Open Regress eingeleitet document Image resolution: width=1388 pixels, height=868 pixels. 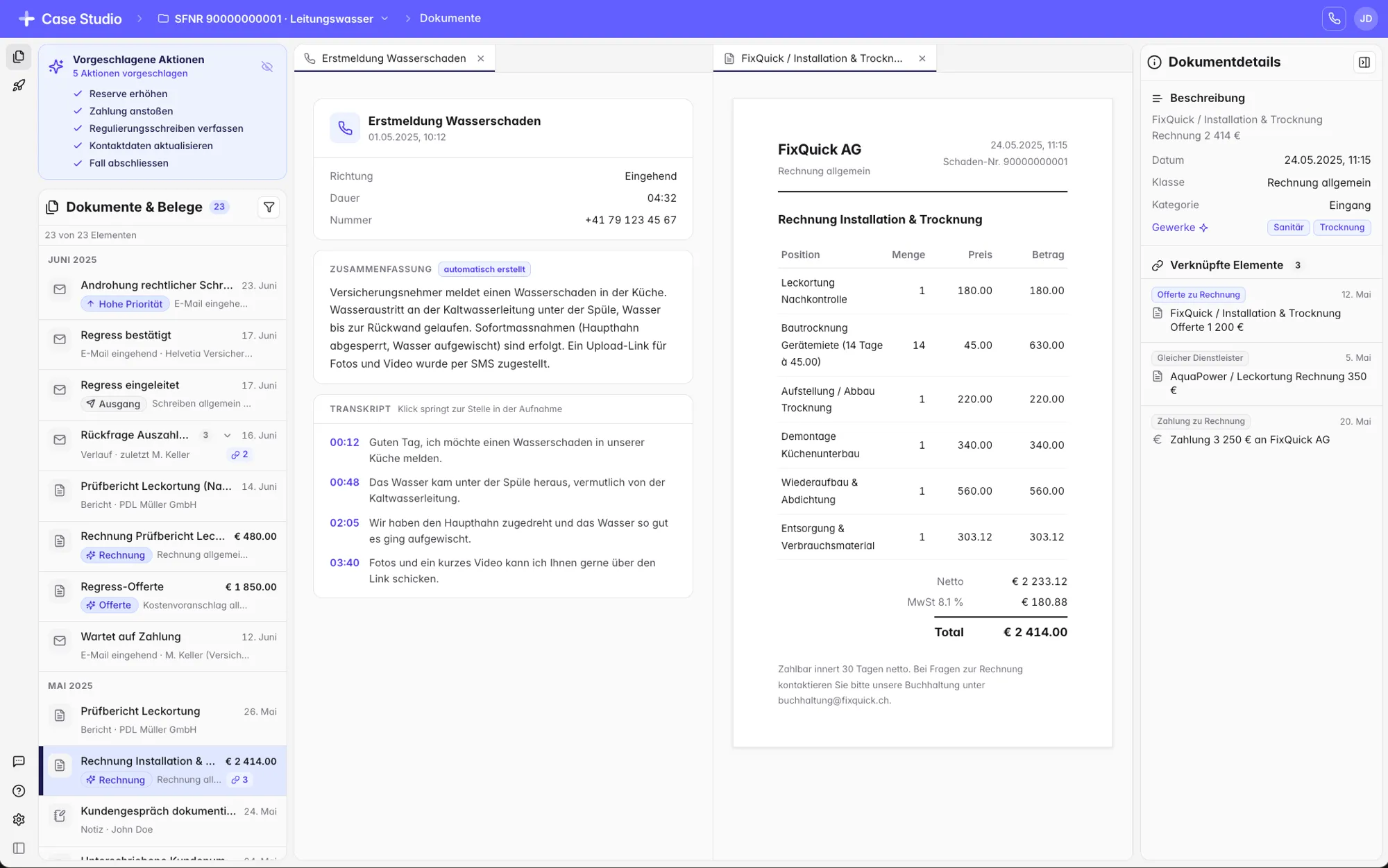pos(162,394)
